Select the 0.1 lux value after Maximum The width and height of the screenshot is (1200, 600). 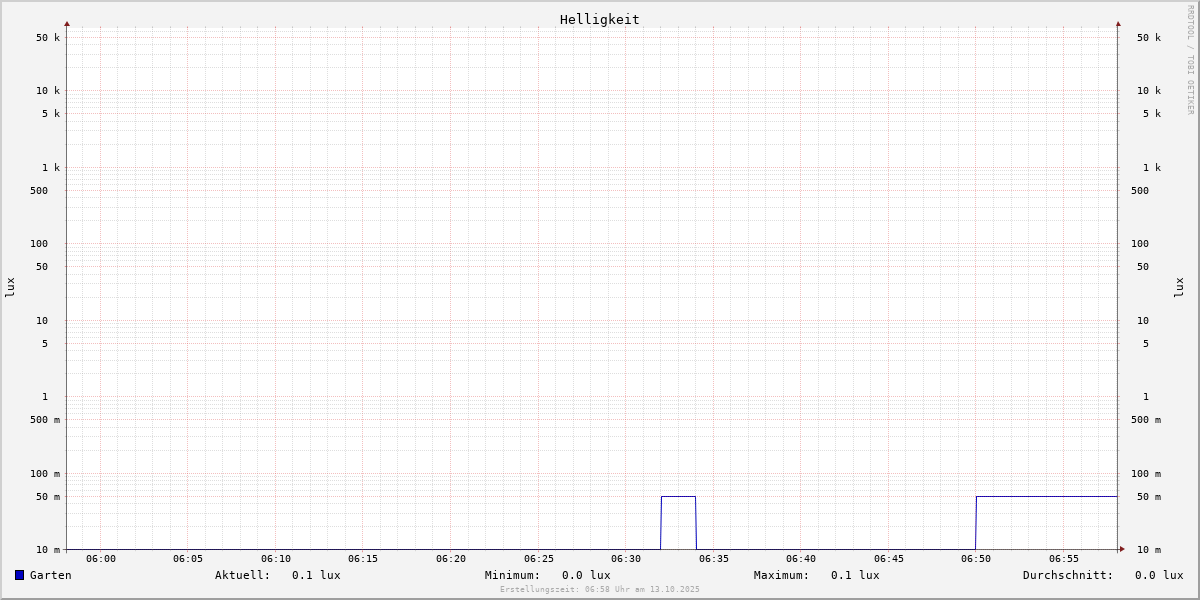click(x=855, y=575)
